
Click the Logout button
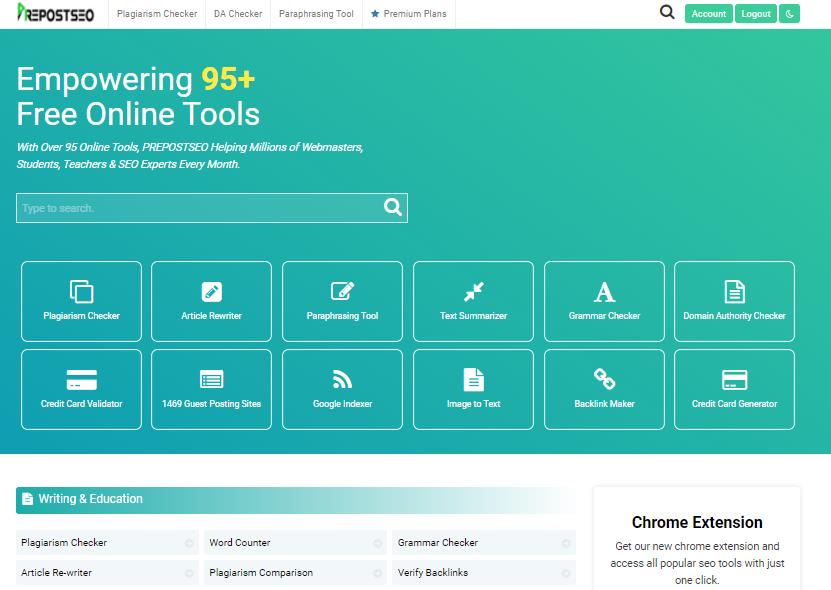click(x=756, y=14)
